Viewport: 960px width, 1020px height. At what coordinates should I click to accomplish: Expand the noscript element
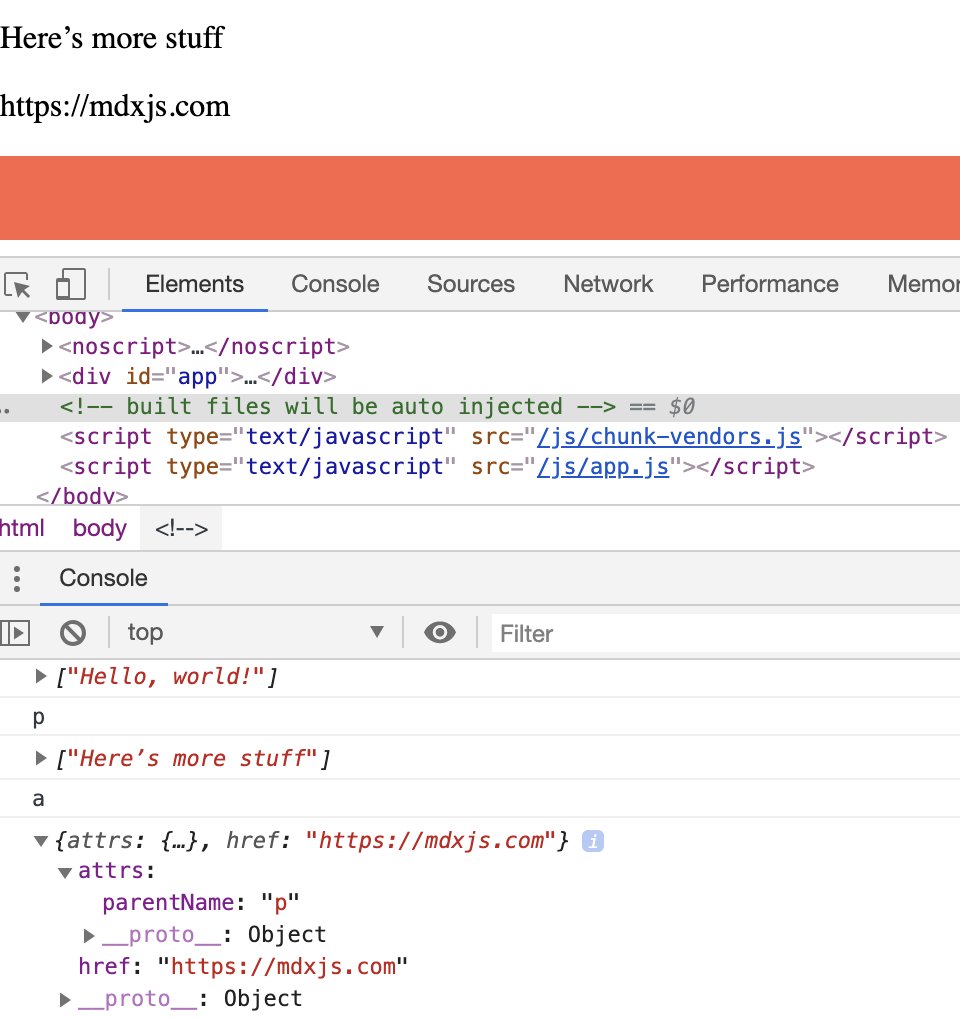click(47, 346)
